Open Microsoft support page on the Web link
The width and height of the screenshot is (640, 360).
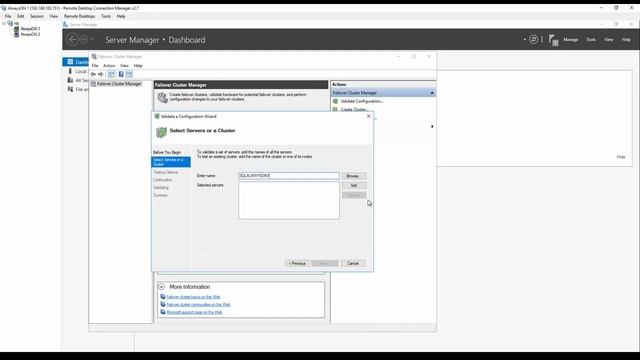coord(194,312)
